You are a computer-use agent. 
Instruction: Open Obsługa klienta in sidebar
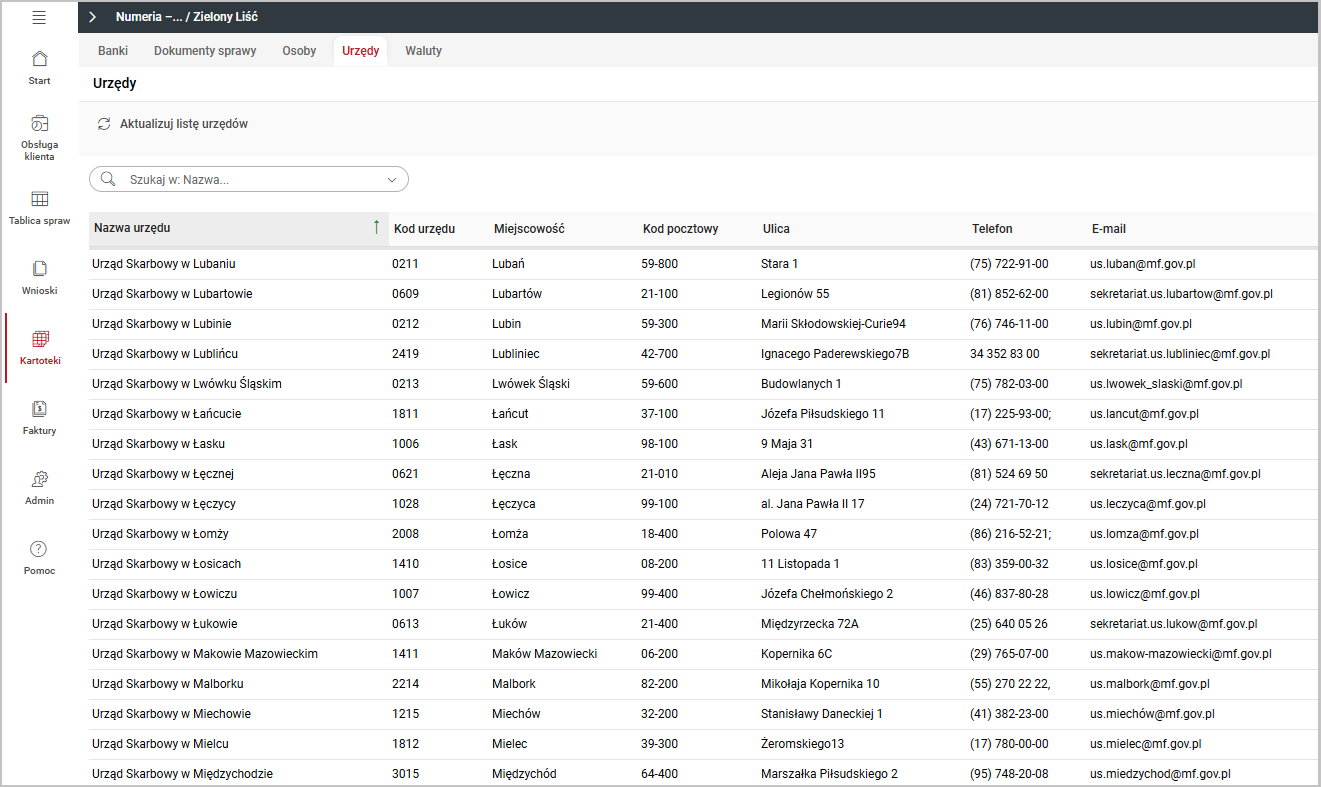coord(39,125)
